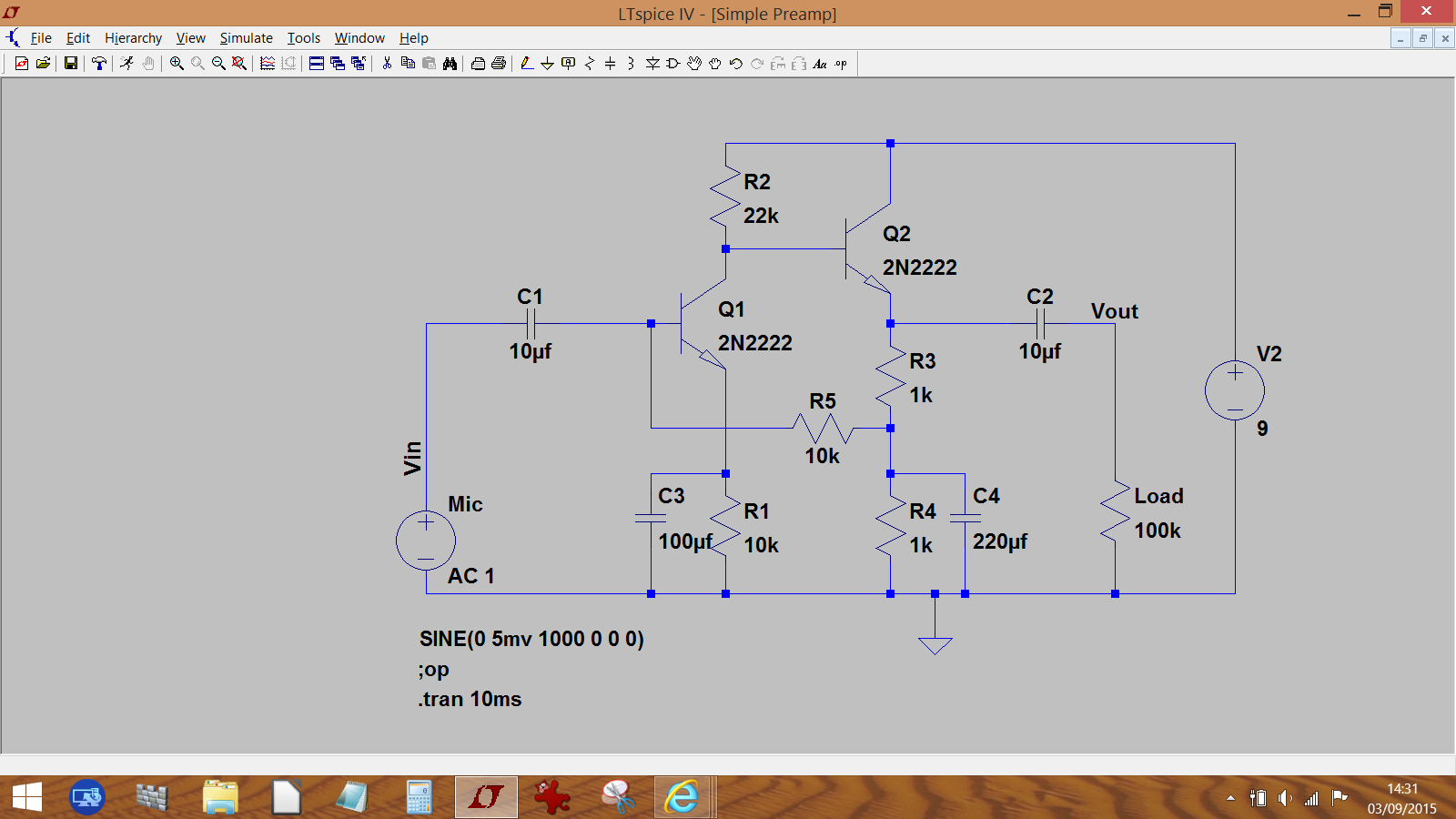Place a Capacitor from the toolbar

click(610, 64)
